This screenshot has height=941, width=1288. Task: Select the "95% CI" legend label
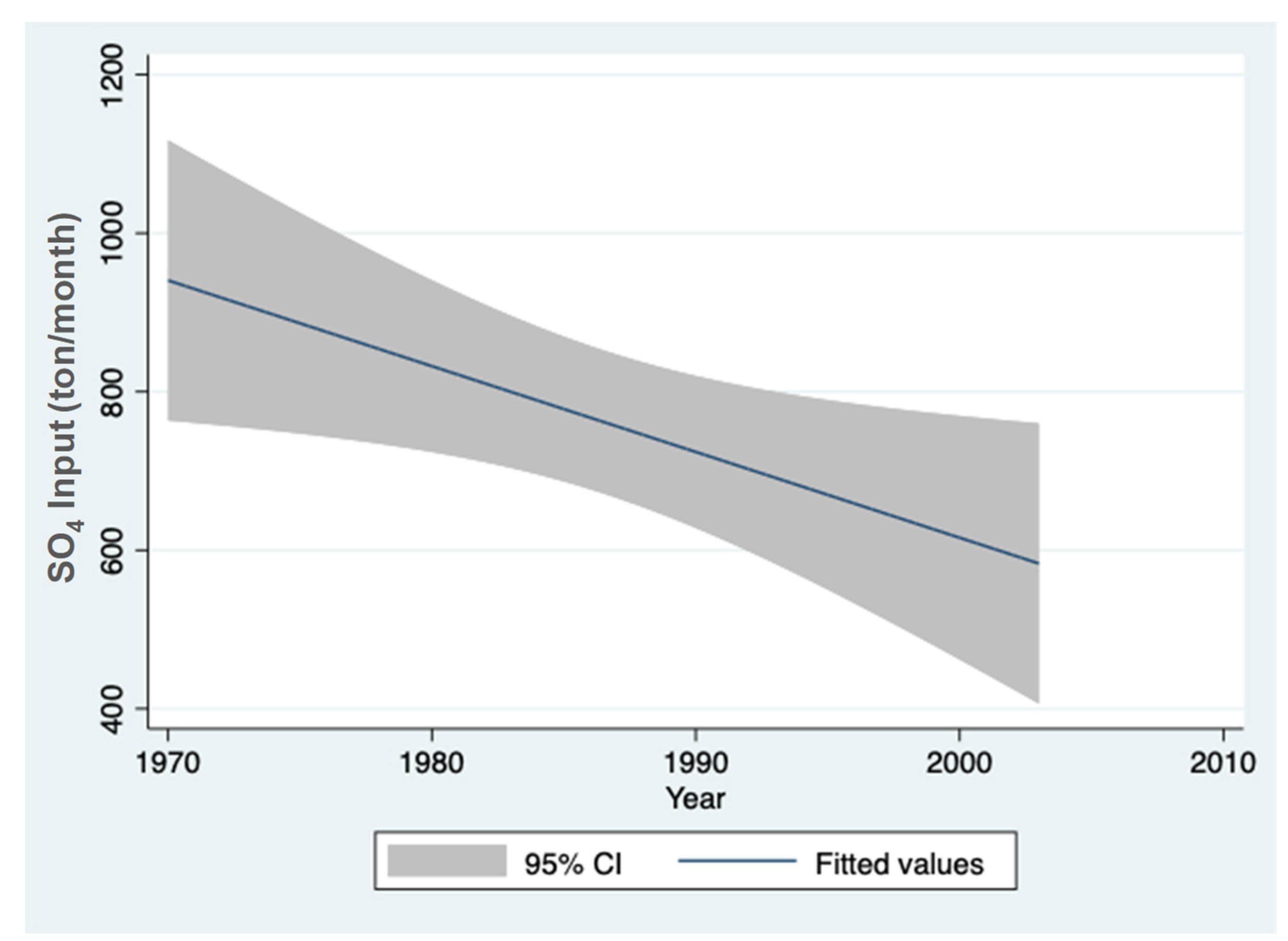tap(572, 864)
